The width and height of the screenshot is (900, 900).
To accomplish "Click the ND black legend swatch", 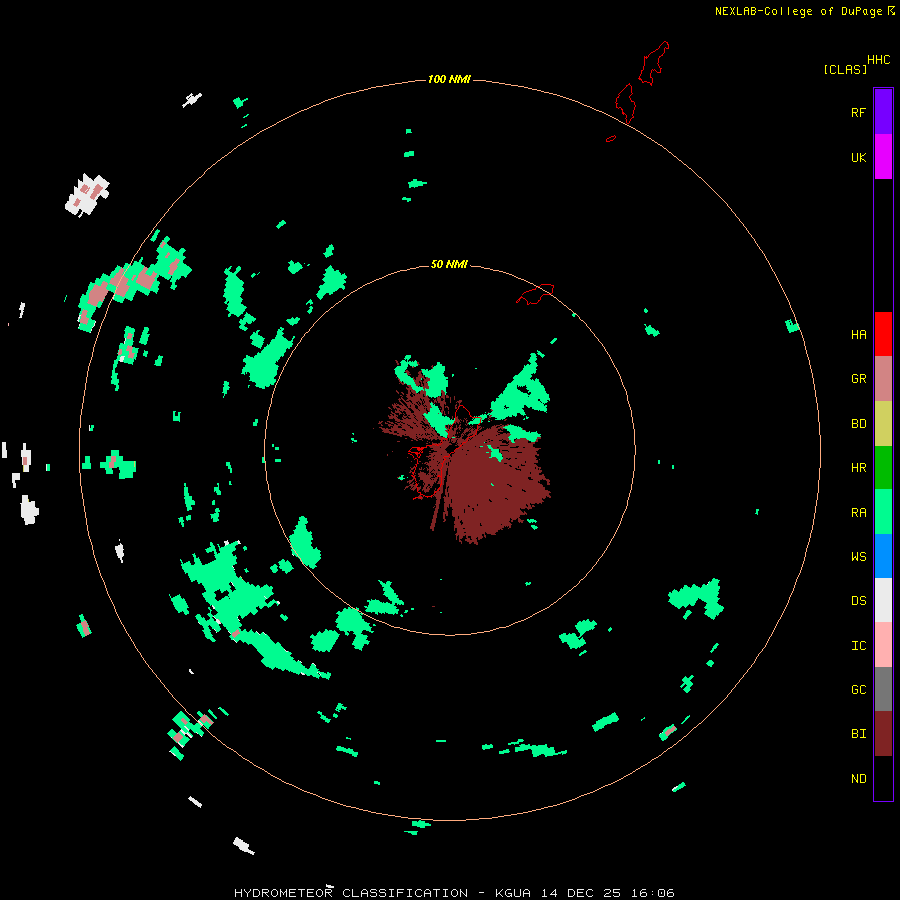I will click(x=883, y=778).
